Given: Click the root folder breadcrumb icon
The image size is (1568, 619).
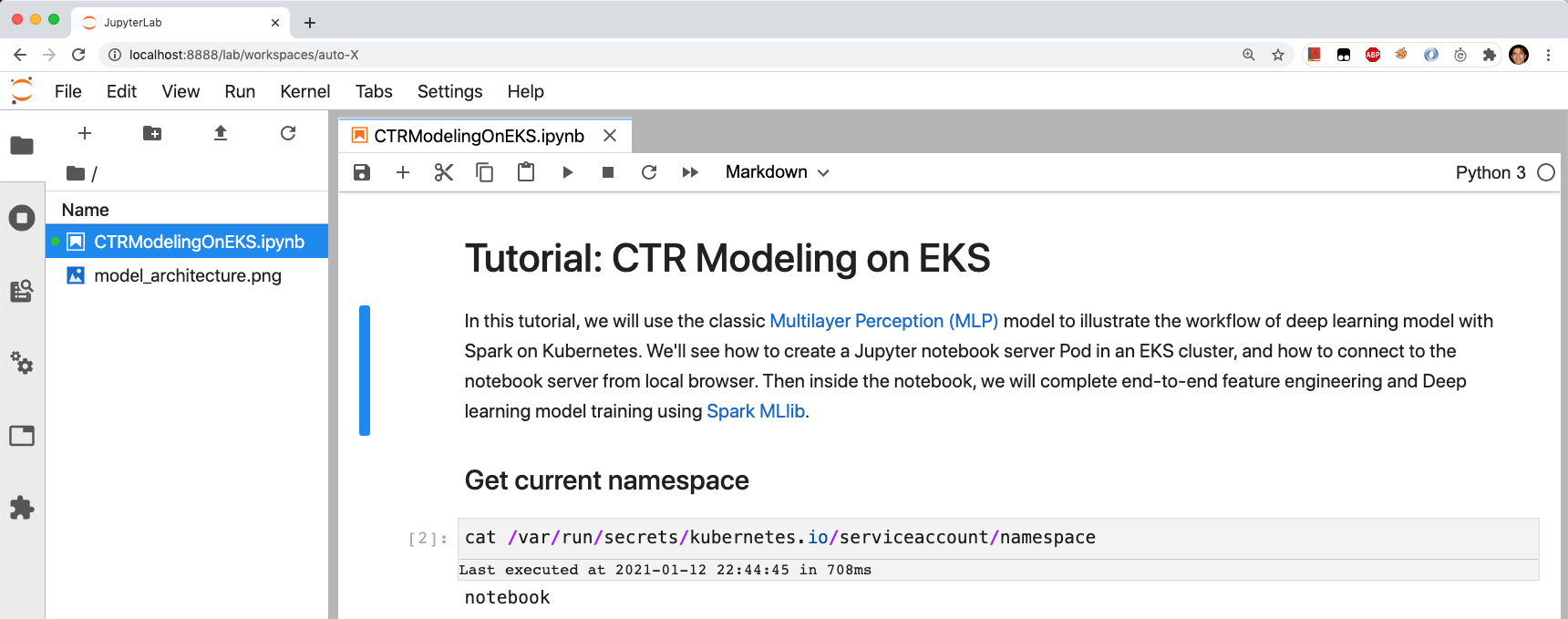Looking at the screenshot, I should (x=76, y=173).
